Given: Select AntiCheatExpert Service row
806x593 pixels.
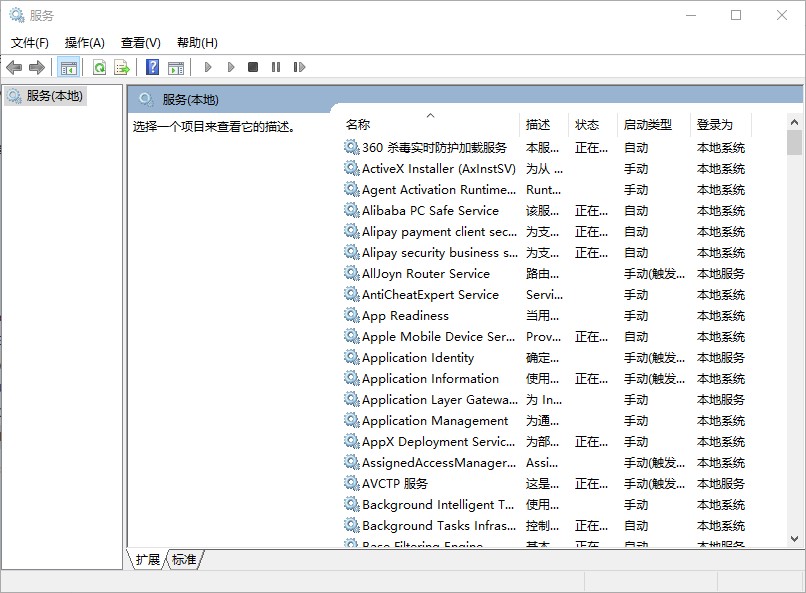Looking at the screenshot, I should (545, 294).
